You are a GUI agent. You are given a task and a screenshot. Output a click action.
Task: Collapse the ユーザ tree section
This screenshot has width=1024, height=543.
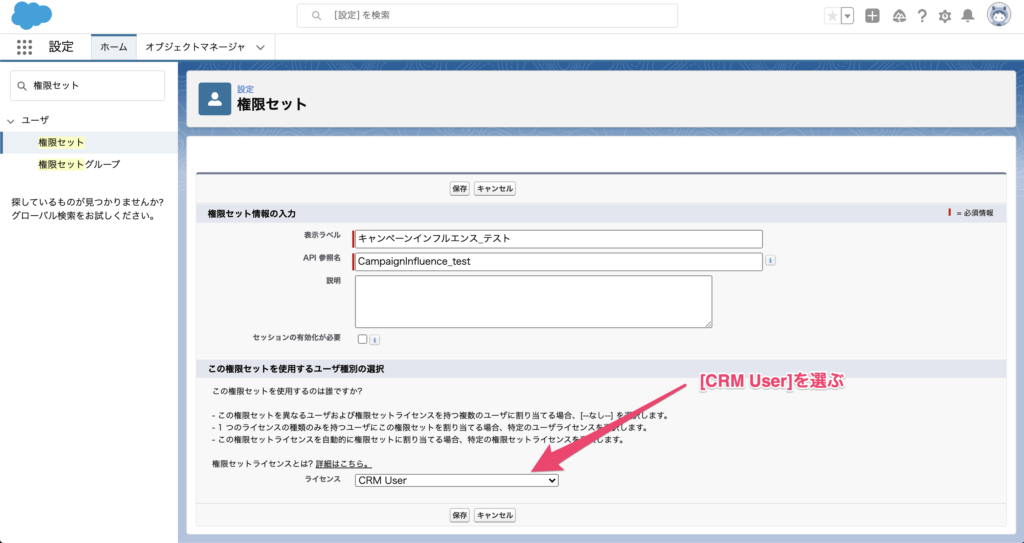pos(10,121)
